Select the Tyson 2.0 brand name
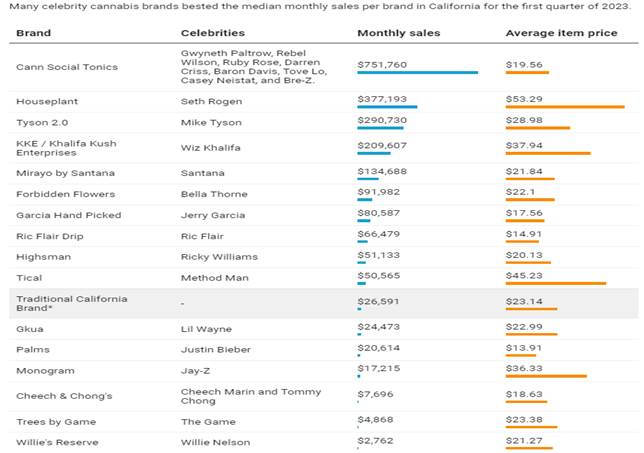Image resolution: width=644 pixels, height=453 pixels. coord(40,123)
